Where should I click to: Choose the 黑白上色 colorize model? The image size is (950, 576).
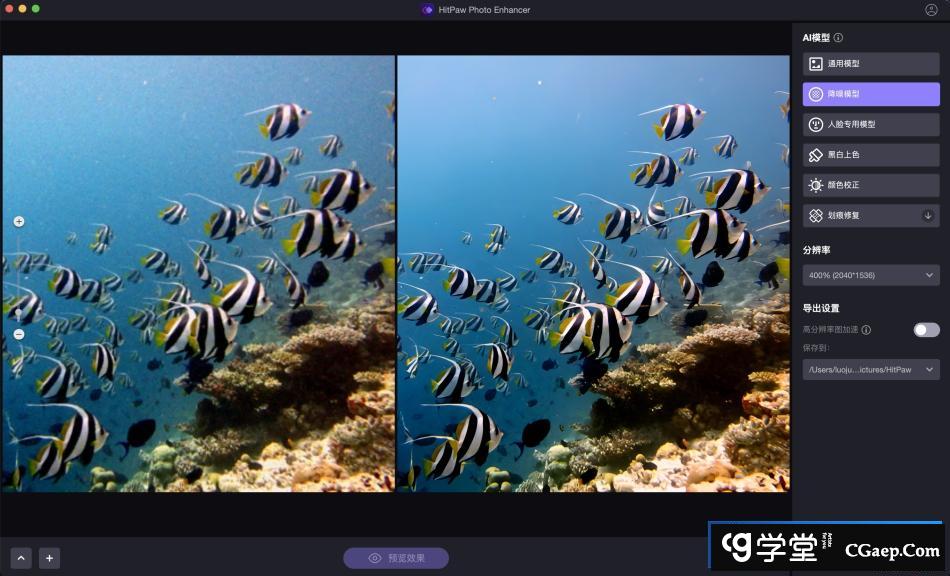click(870, 155)
